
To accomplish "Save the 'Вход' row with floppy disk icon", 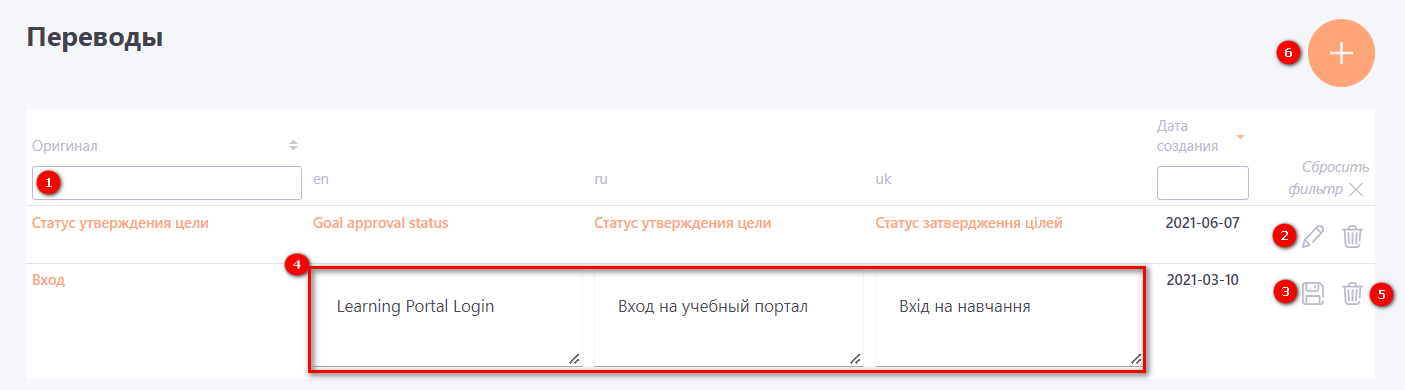I will pyautogui.click(x=1313, y=293).
